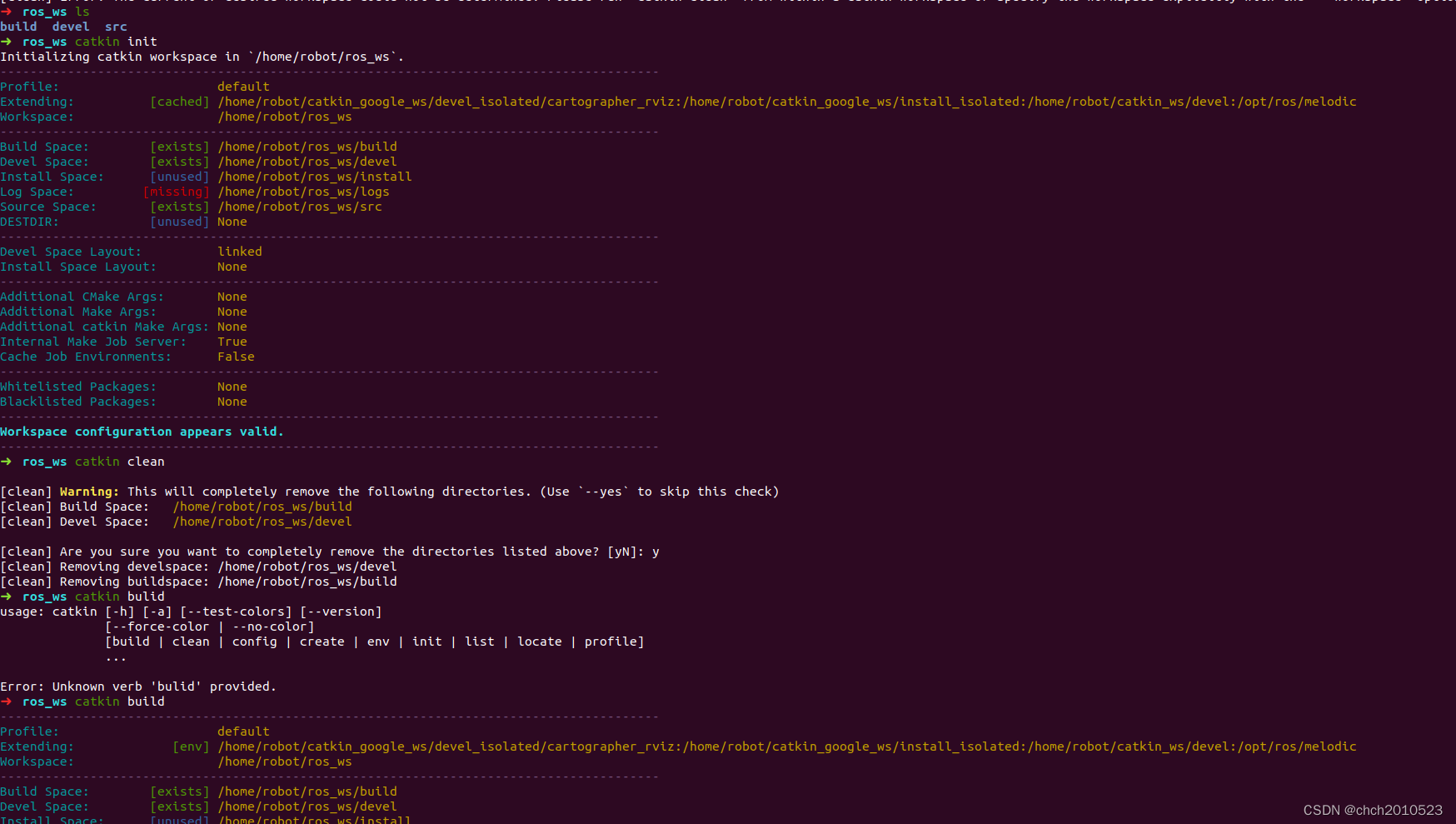Image resolution: width=1456 pixels, height=824 pixels.
Task: Click 'Error: Unknown verb' message line
Action: pyautogui.click(x=138, y=687)
